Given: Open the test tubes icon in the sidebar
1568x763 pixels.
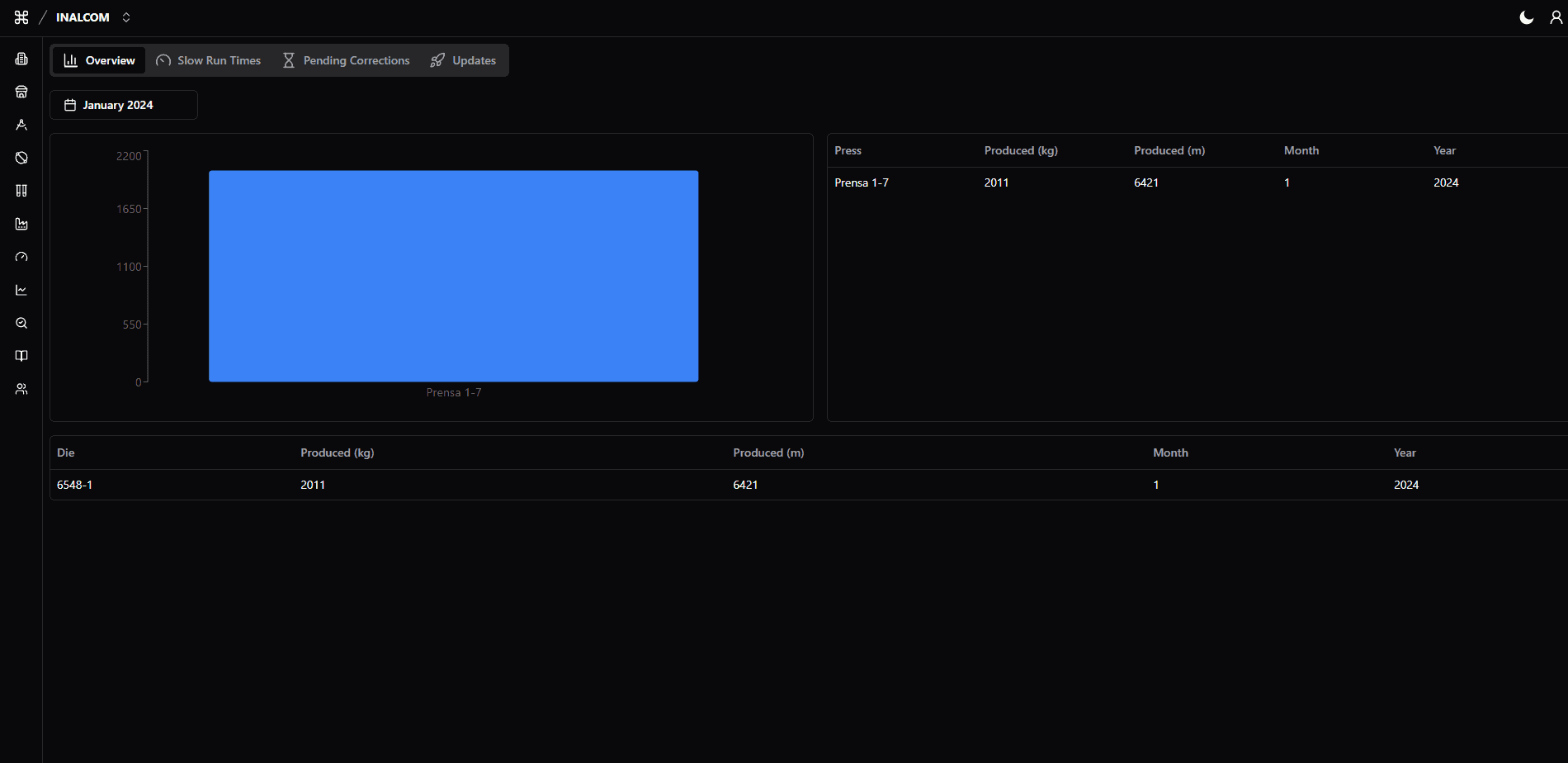Looking at the screenshot, I should click(x=21, y=191).
